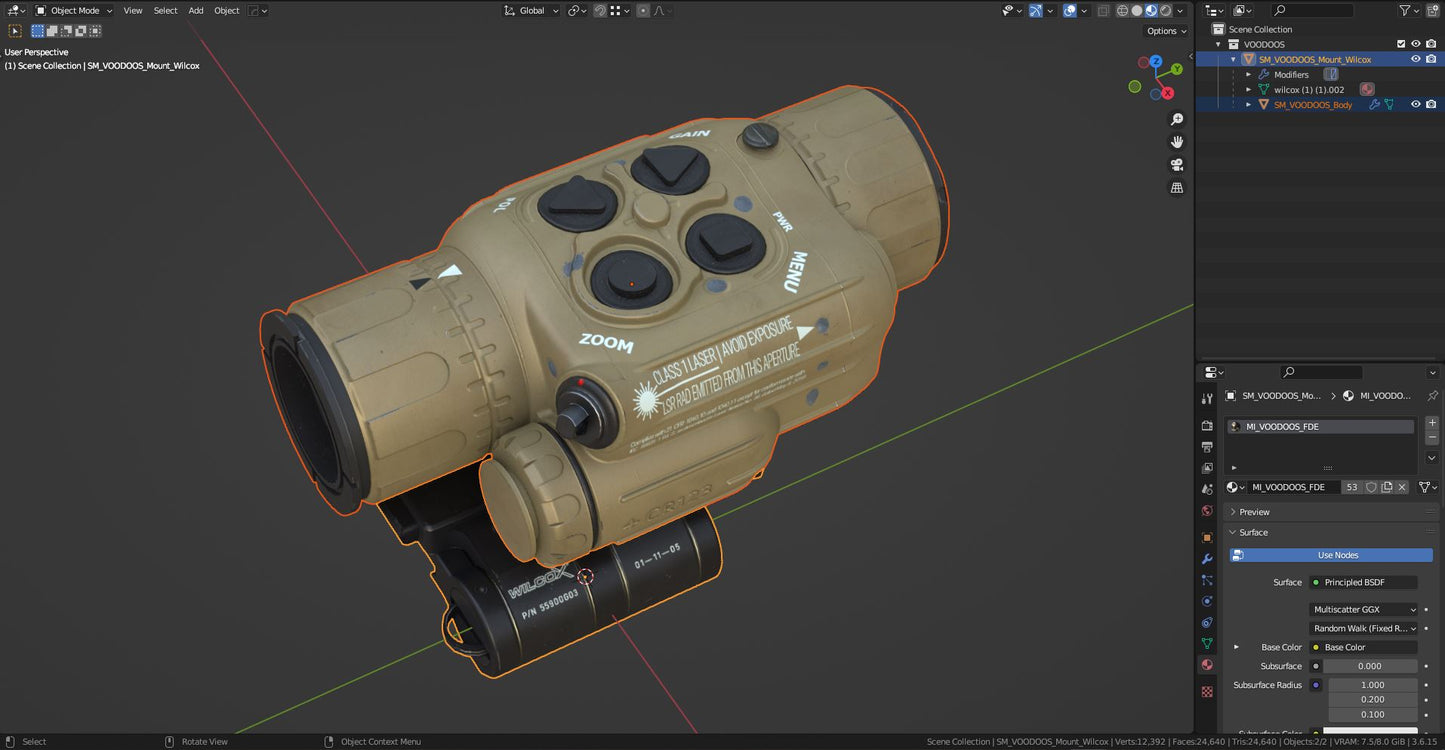Hide SM_VOODOOS_Body in the viewport
This screenshot has height=750, width=1445.
pos(1415,104)
